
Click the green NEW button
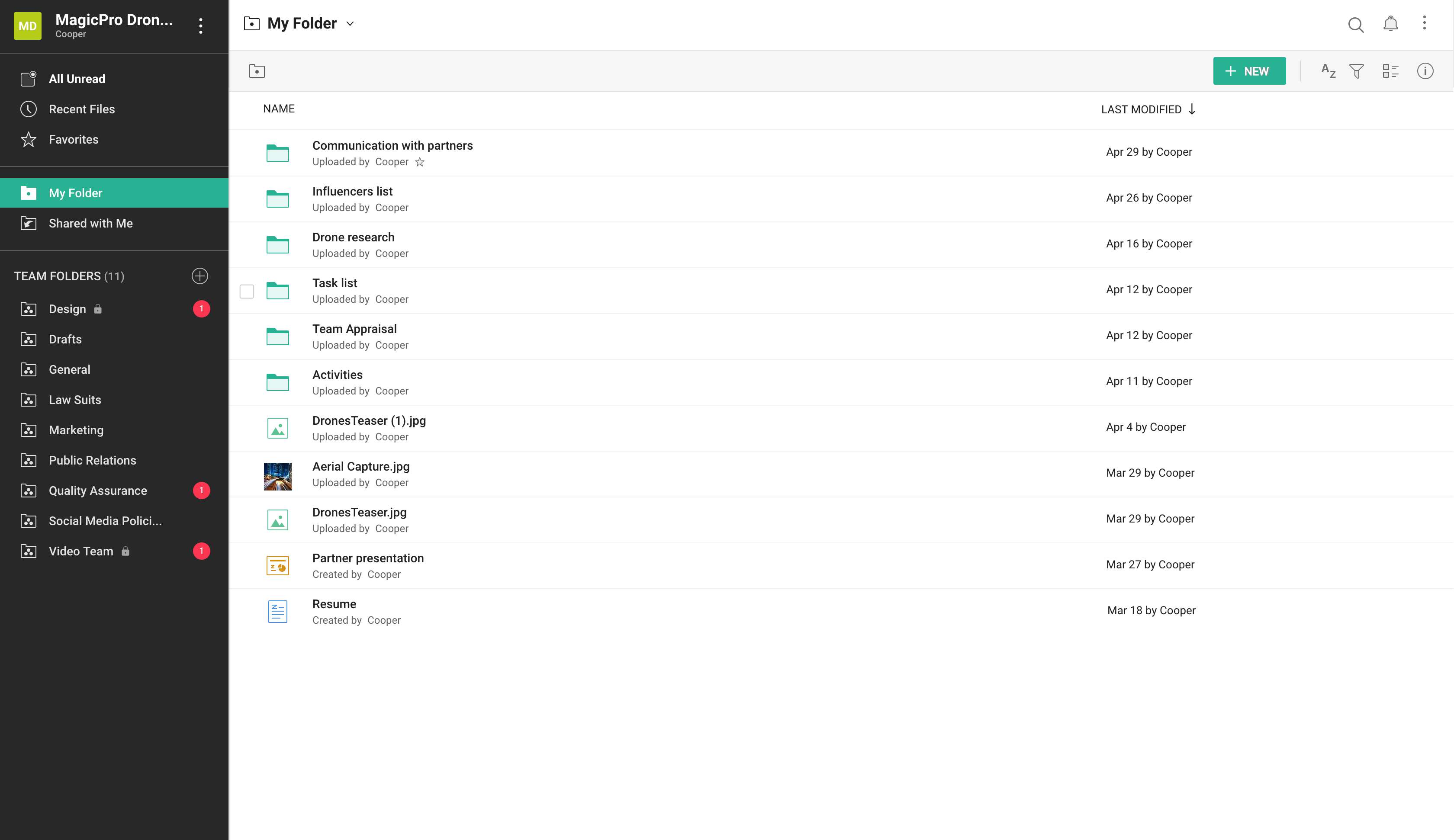click(1249, 71)
